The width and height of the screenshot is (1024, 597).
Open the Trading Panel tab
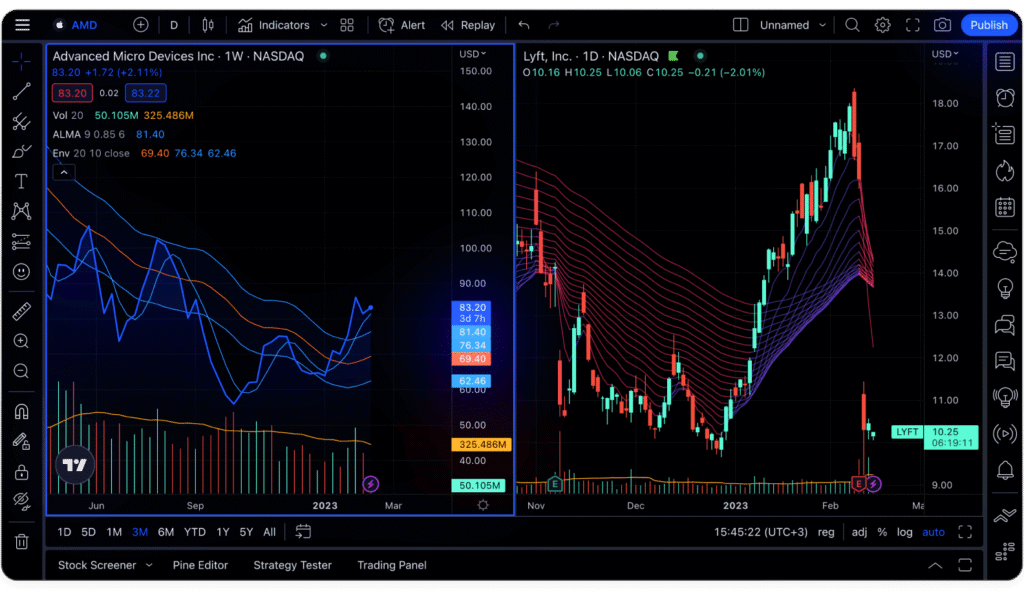pos(391,566)
